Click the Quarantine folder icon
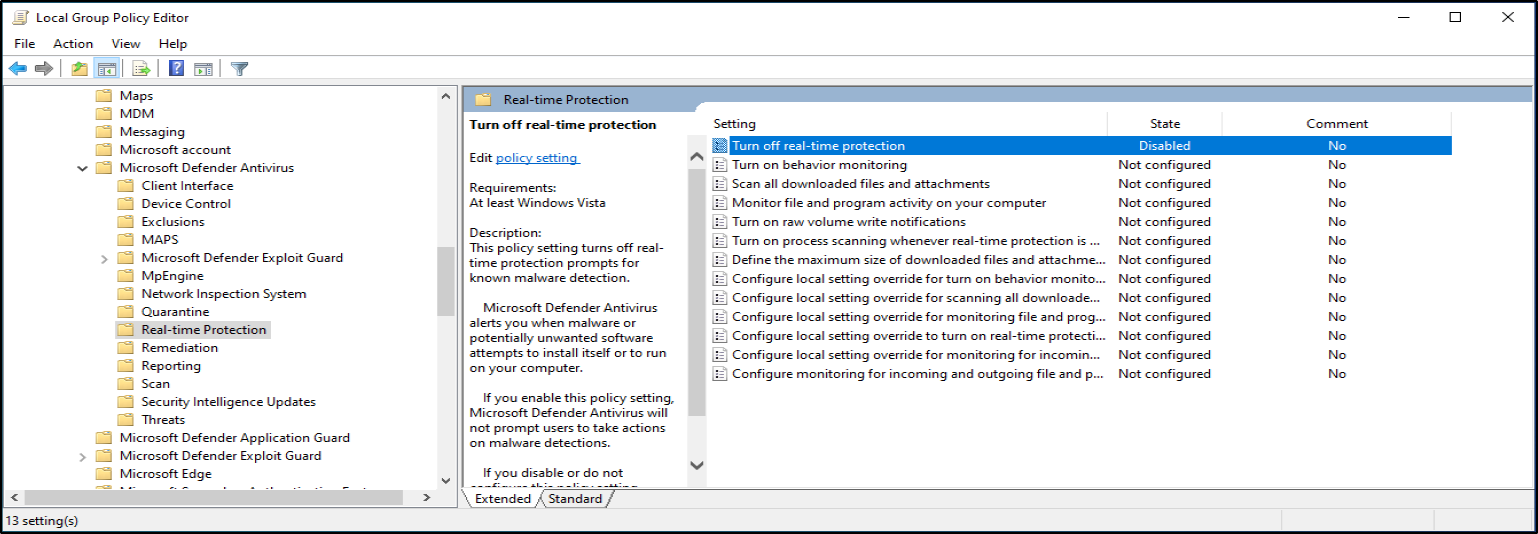The height and width of the screenshot is (534, 1538). point(125,312)
